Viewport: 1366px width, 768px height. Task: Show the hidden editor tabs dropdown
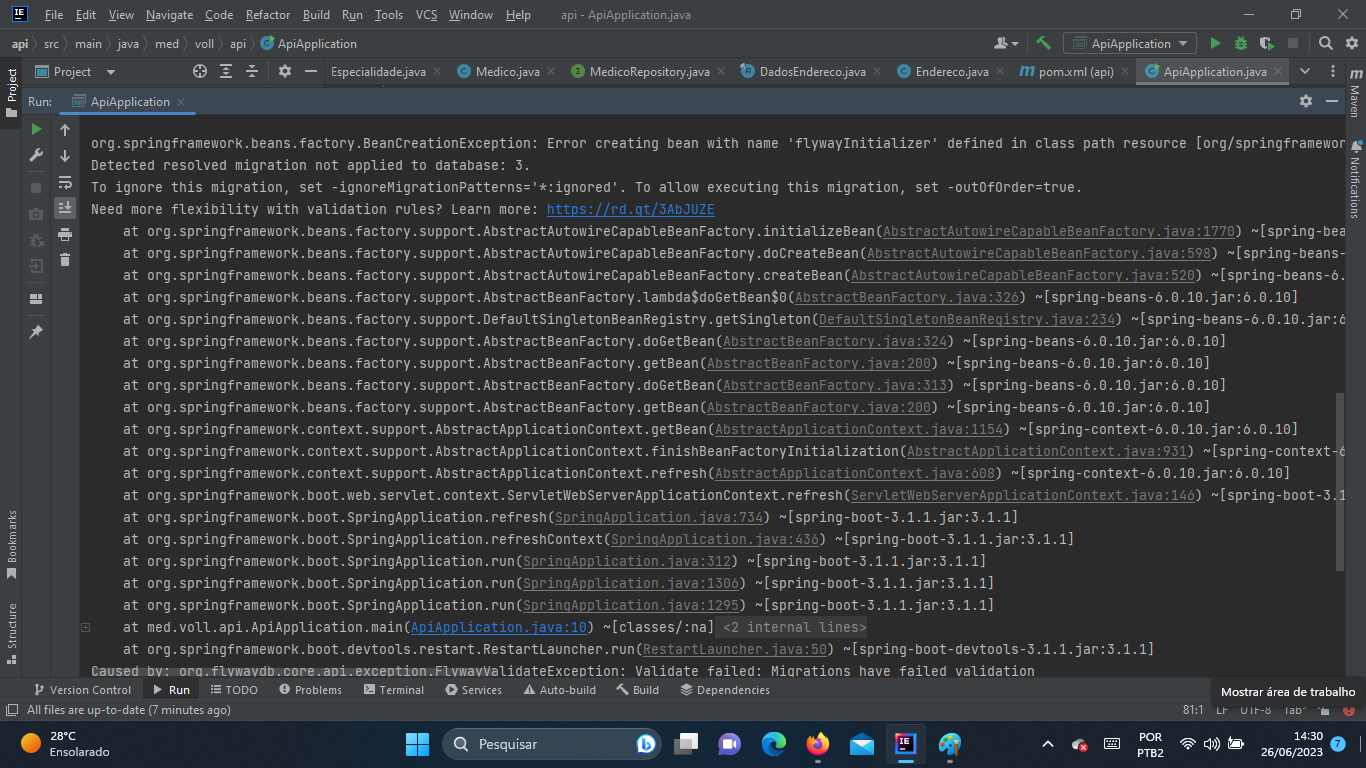(1305, 71)
